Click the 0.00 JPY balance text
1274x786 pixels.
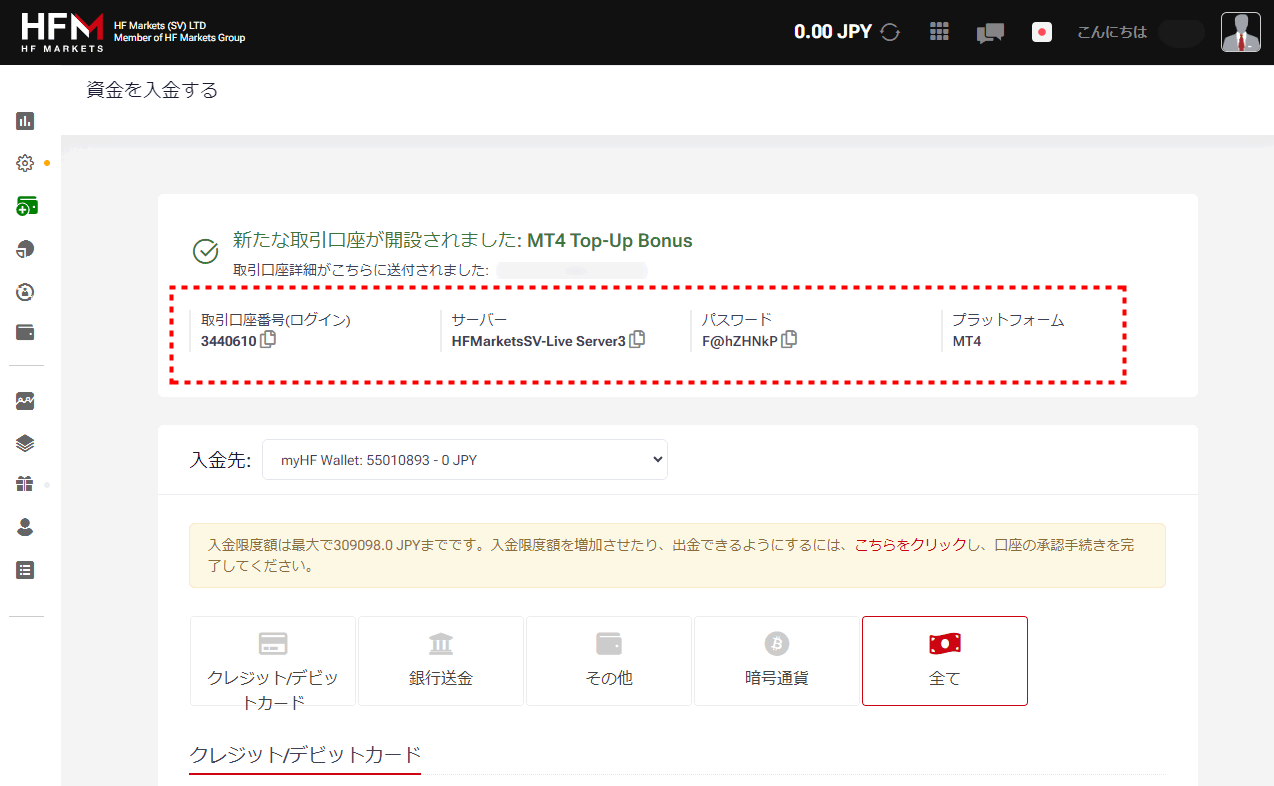coord(833,32)
